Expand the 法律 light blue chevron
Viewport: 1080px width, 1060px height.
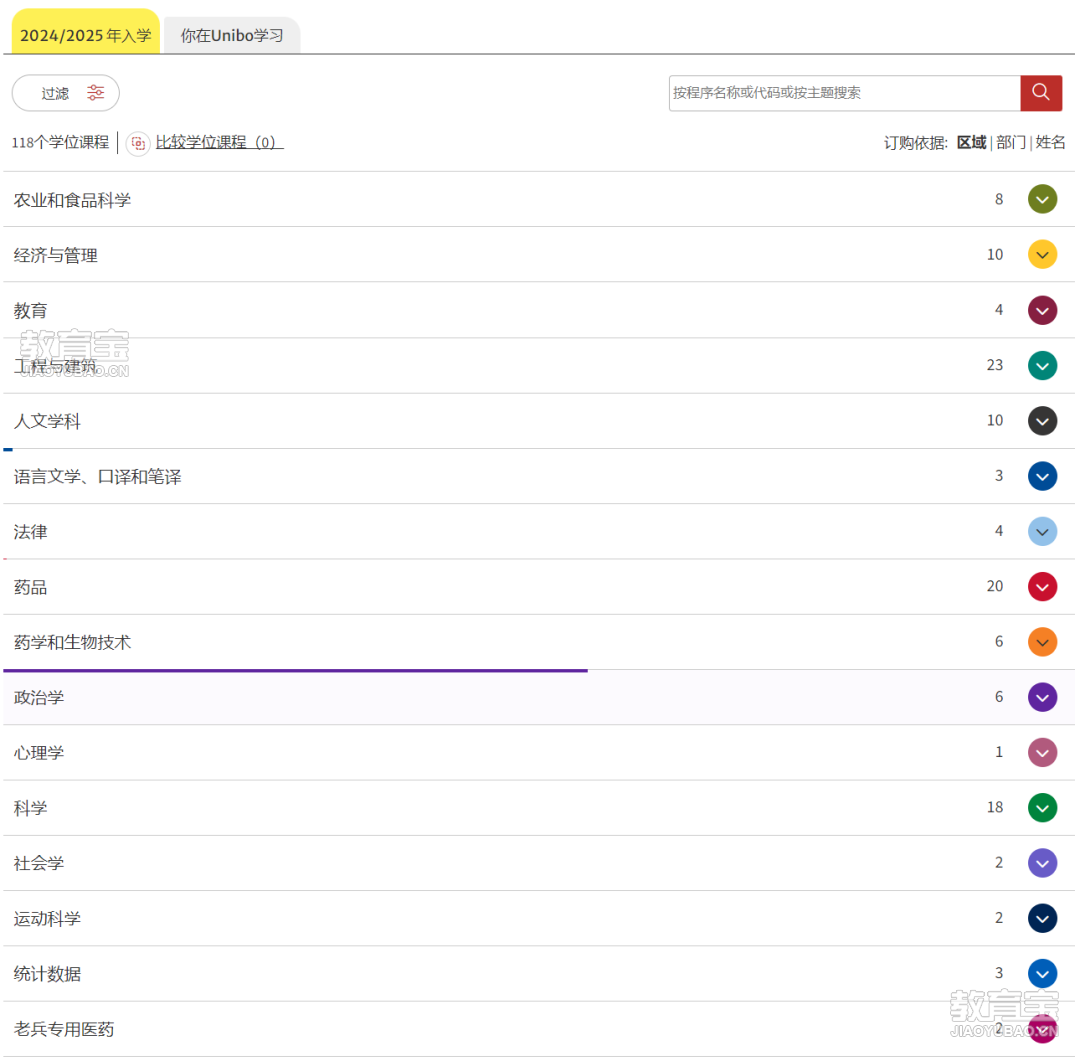click(x=1042, y=532)
